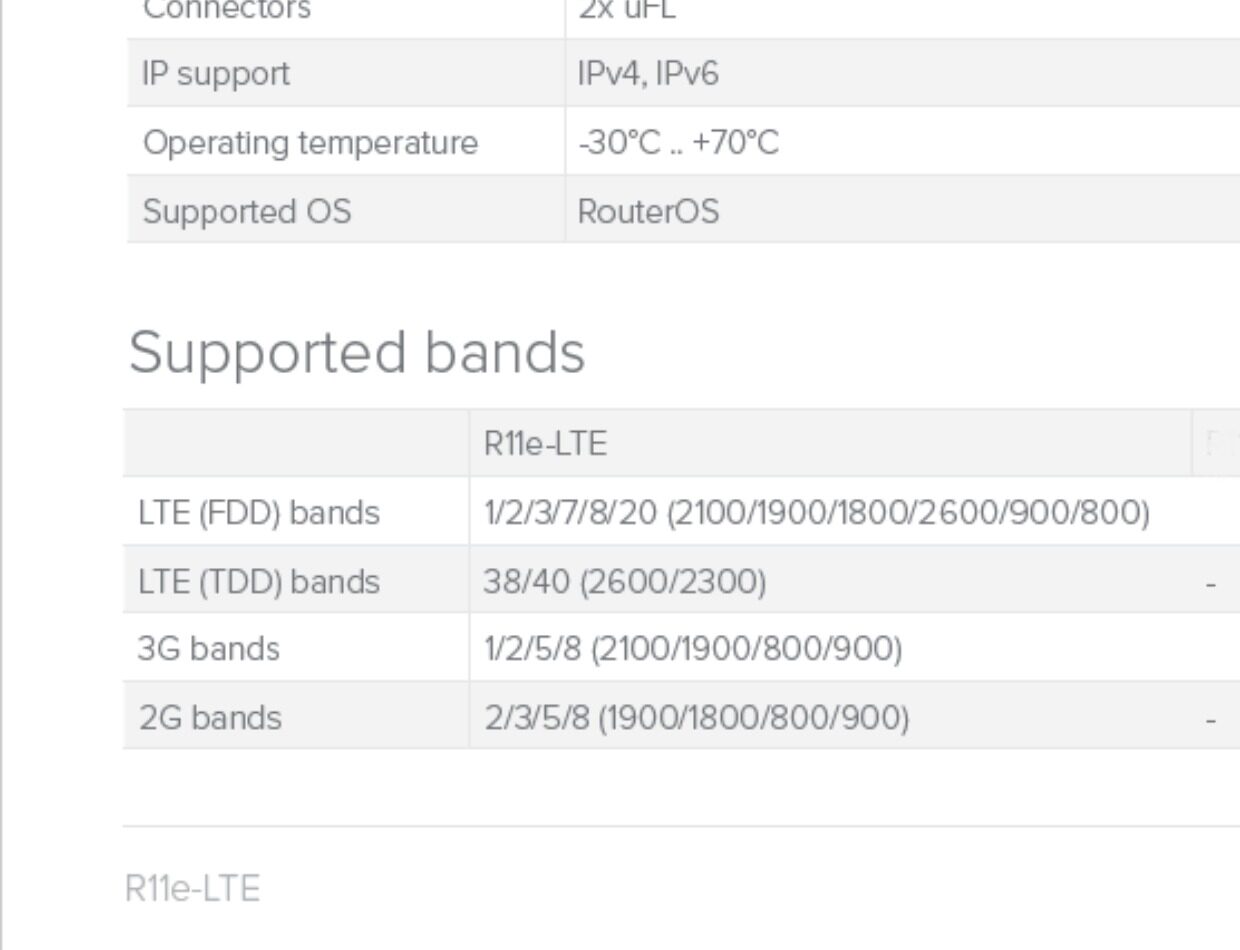Click the Supported OS label
The width and height of the screenshot is (1240, 950).
247,211
